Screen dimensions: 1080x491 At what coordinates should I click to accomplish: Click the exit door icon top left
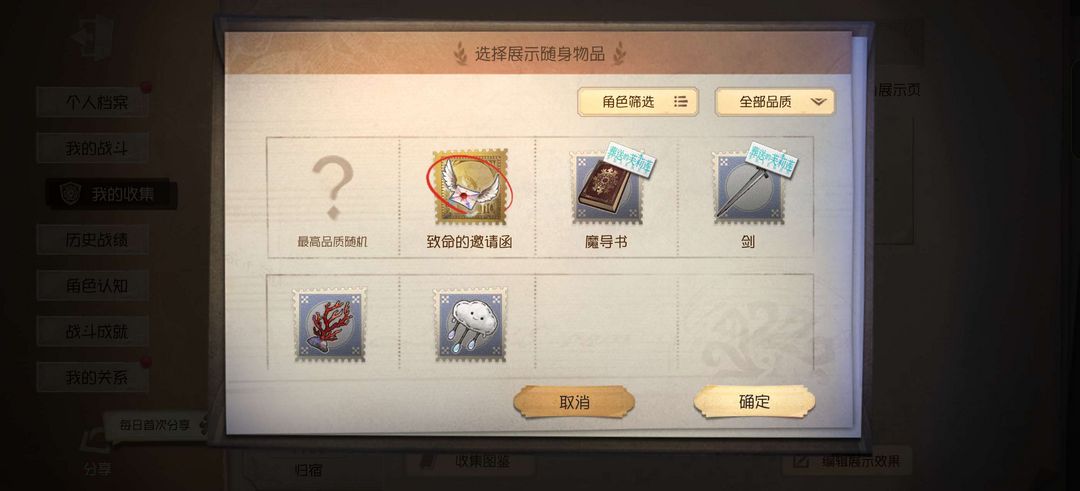(x=94, y=38)
